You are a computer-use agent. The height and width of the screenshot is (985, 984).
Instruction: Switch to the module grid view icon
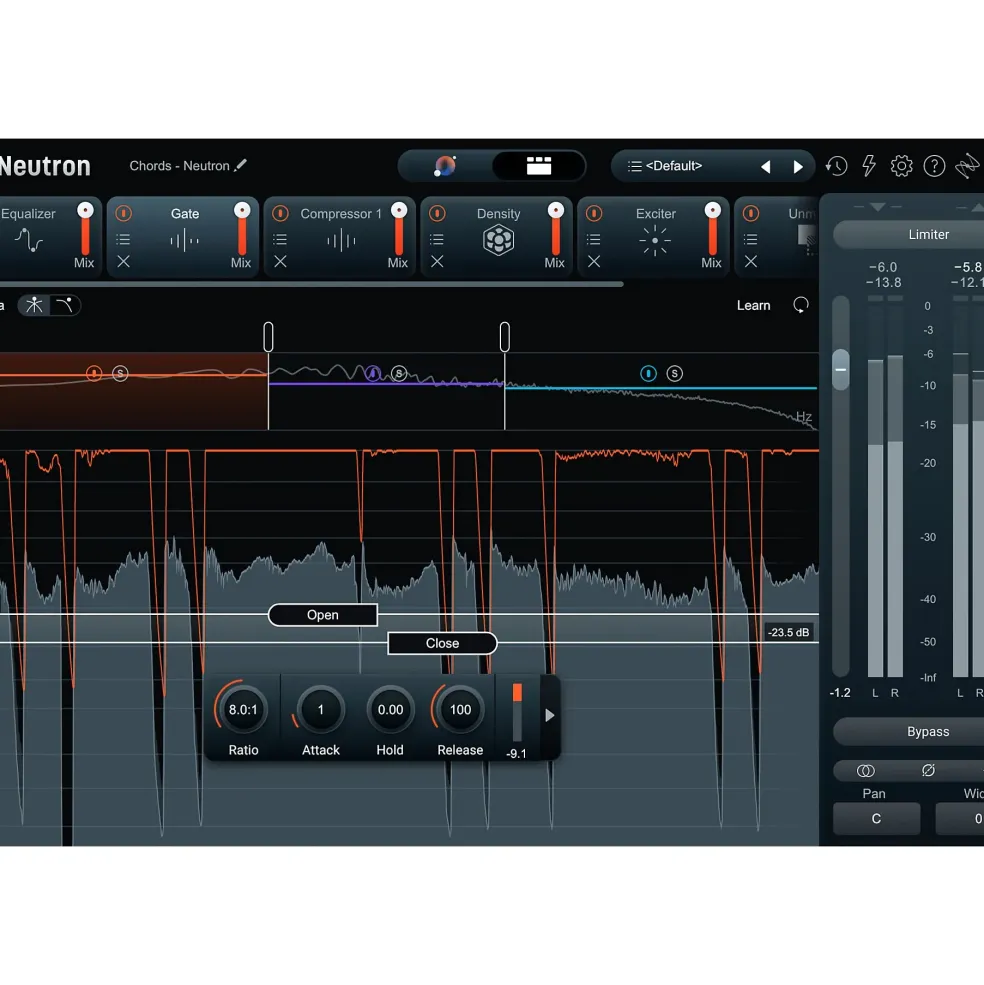tap(538, 166)
